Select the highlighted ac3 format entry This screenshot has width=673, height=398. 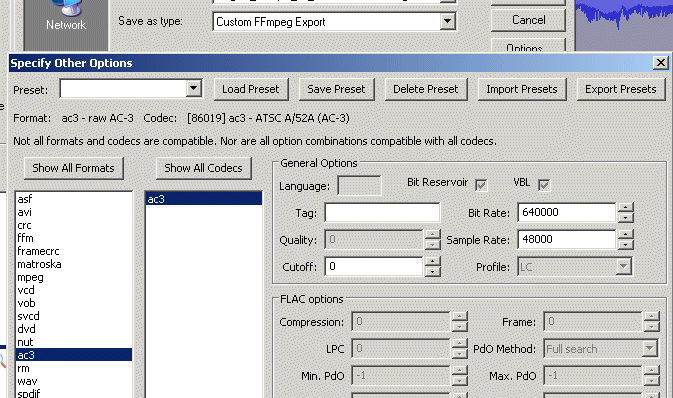click(73, 355)
